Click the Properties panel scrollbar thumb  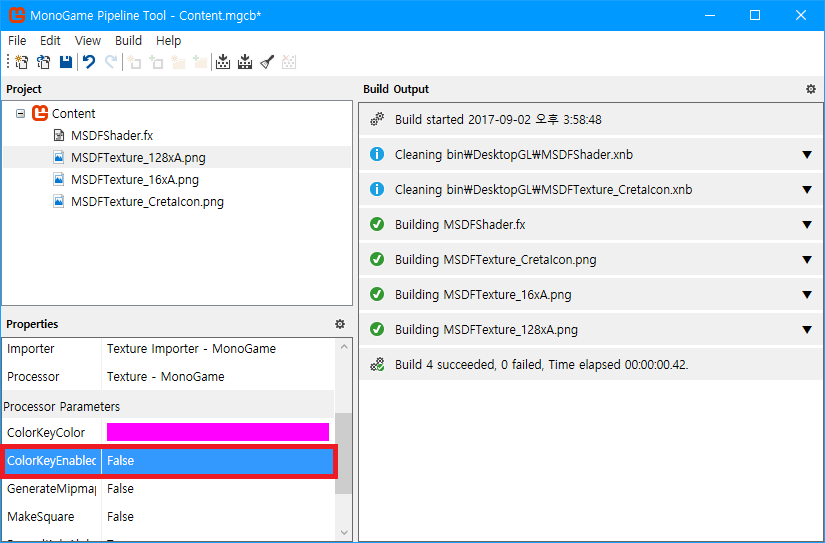[344, 453]
